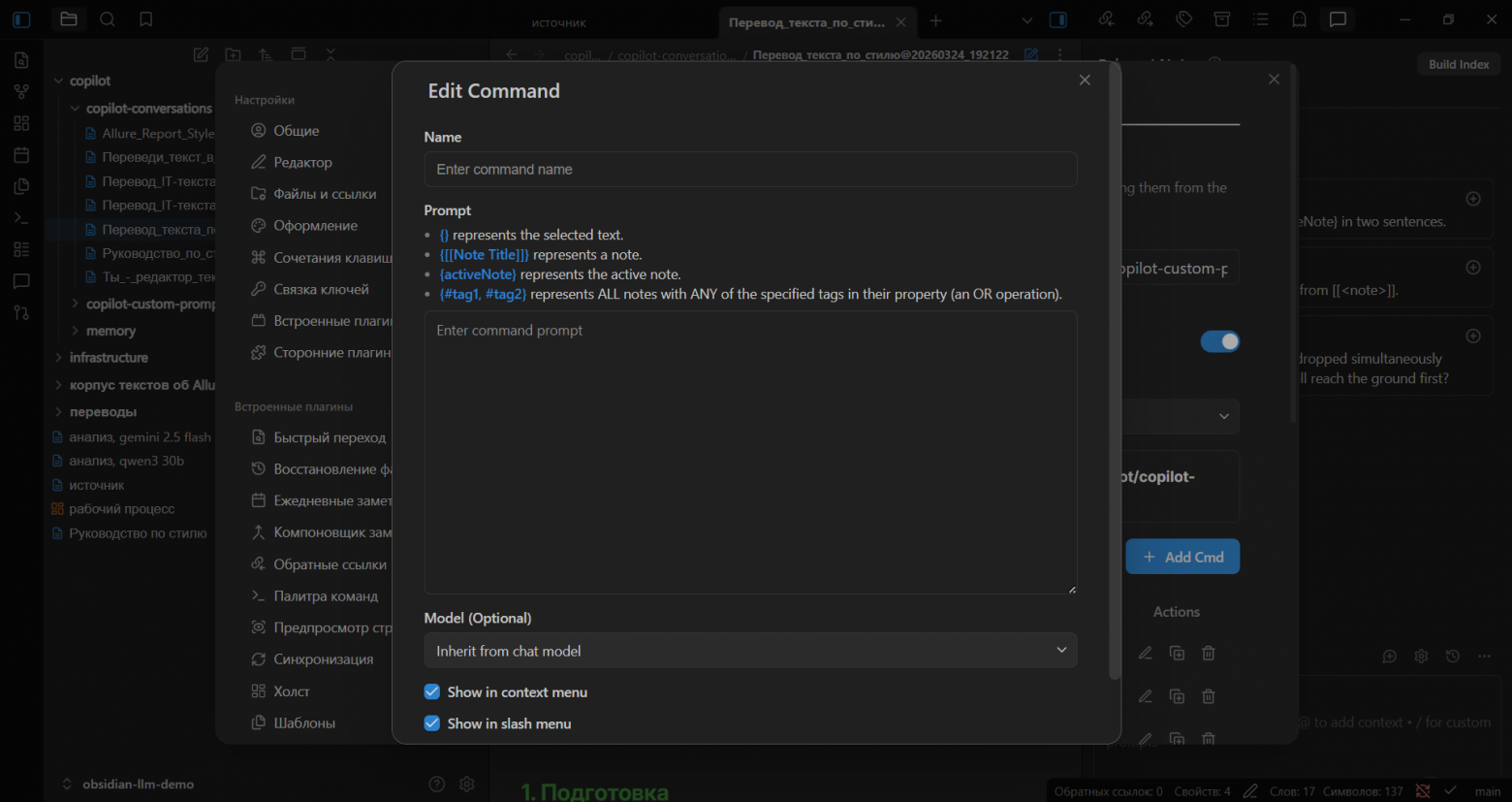Open the chat icon in the left ribbon

21,281
